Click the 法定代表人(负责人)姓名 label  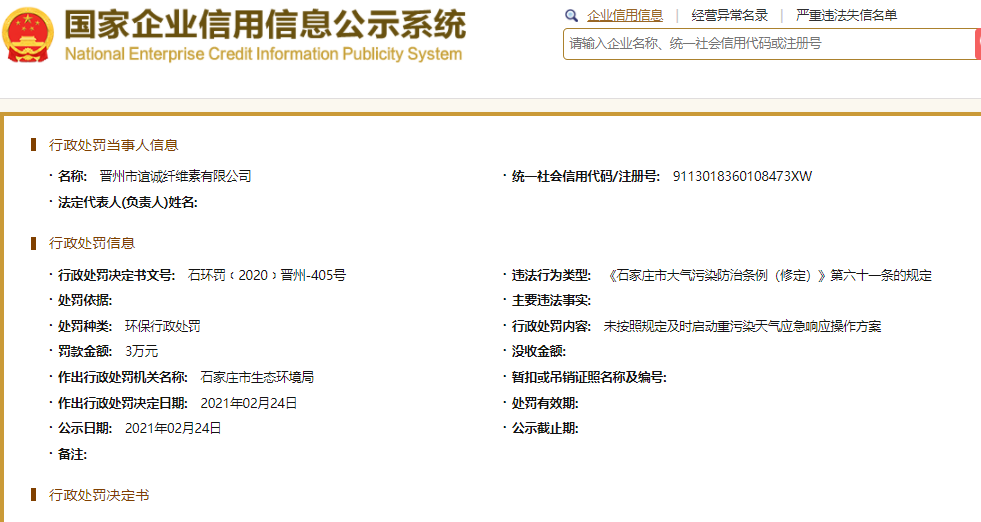pyautogui.click(x=128, y=202)
